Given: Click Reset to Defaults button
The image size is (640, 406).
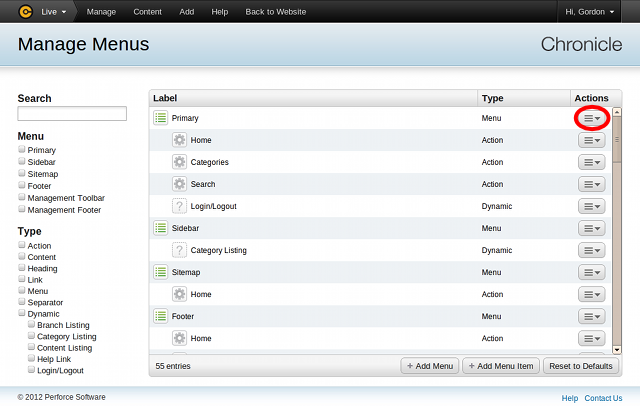Looking at the screenshot, I should pyautogui.click(x=574, y=366).
